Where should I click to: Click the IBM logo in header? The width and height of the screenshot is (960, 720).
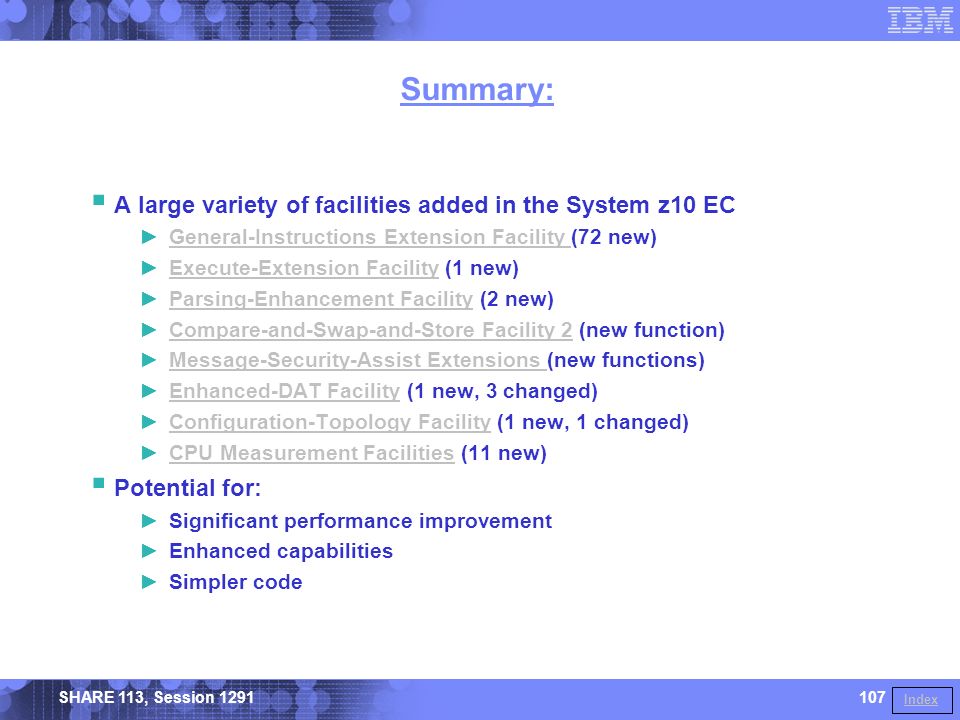pyautogui.click(x=920, y=20)
